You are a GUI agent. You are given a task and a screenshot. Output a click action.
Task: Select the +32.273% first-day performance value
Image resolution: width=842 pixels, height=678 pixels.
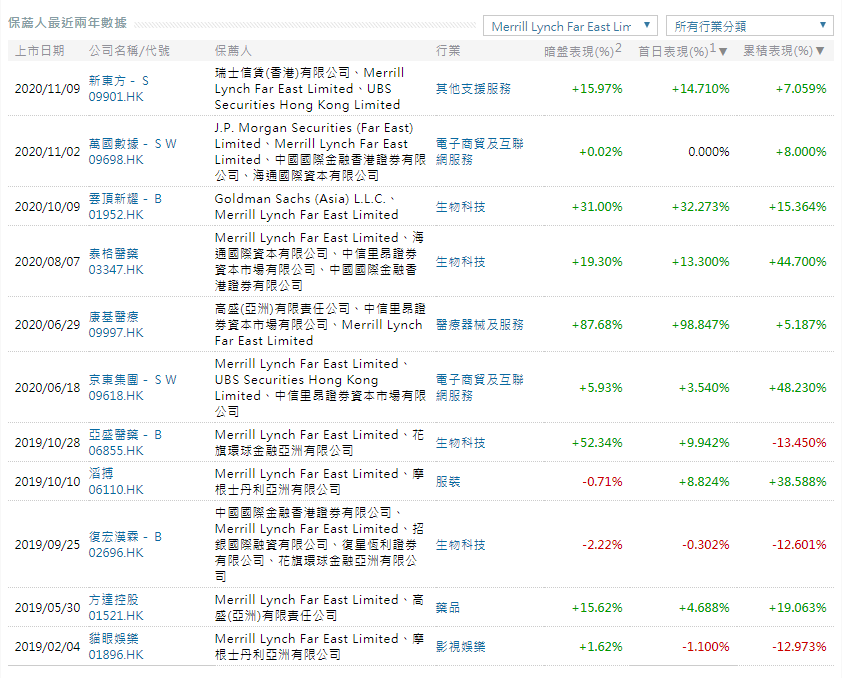(700, 207)
